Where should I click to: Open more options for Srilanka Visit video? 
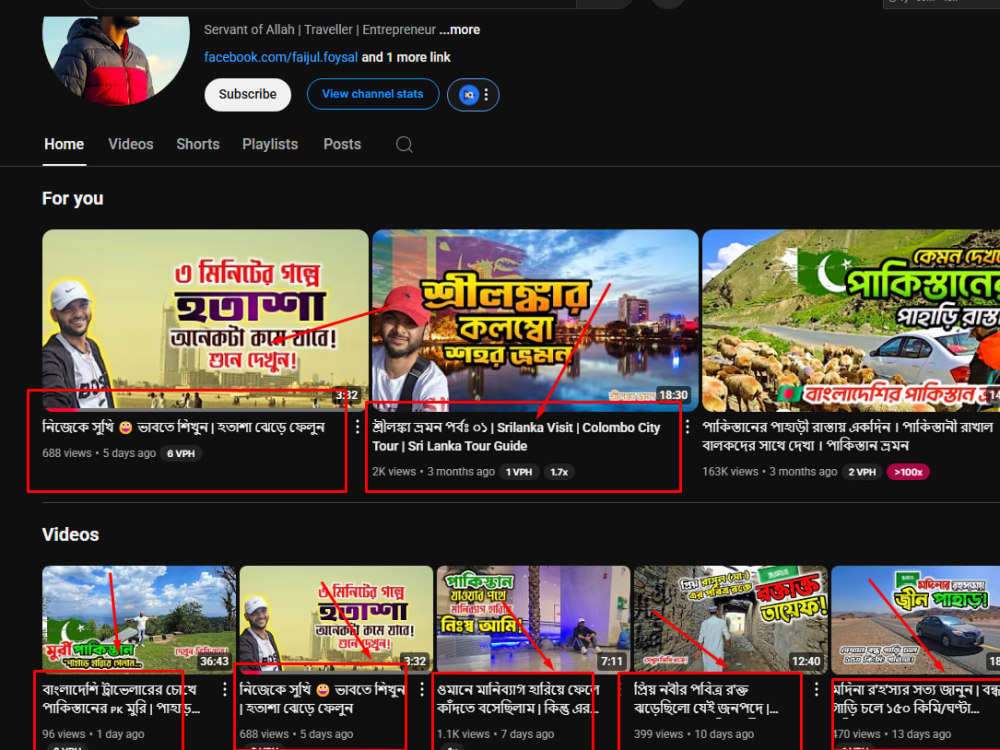coord(688,427)
